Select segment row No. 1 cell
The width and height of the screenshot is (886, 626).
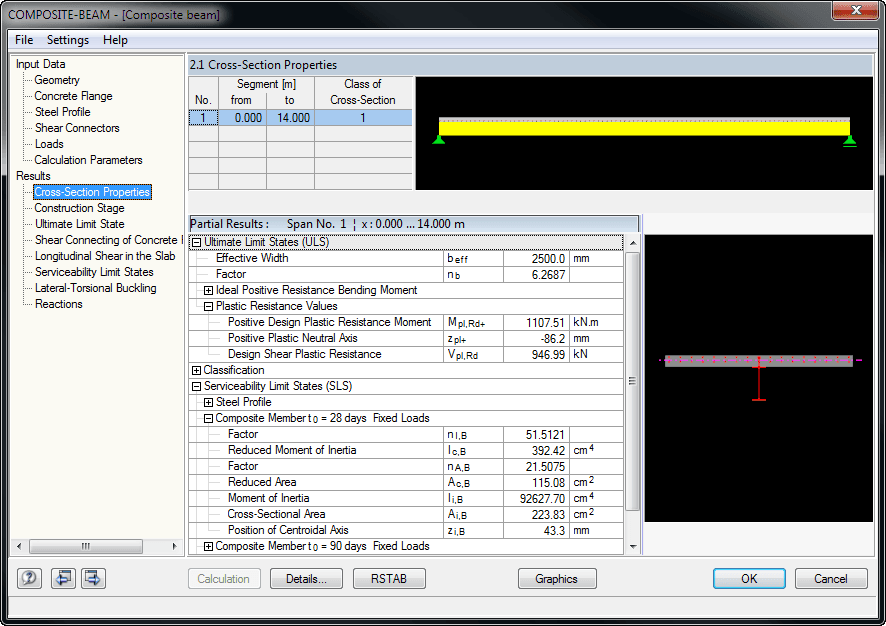203,118
